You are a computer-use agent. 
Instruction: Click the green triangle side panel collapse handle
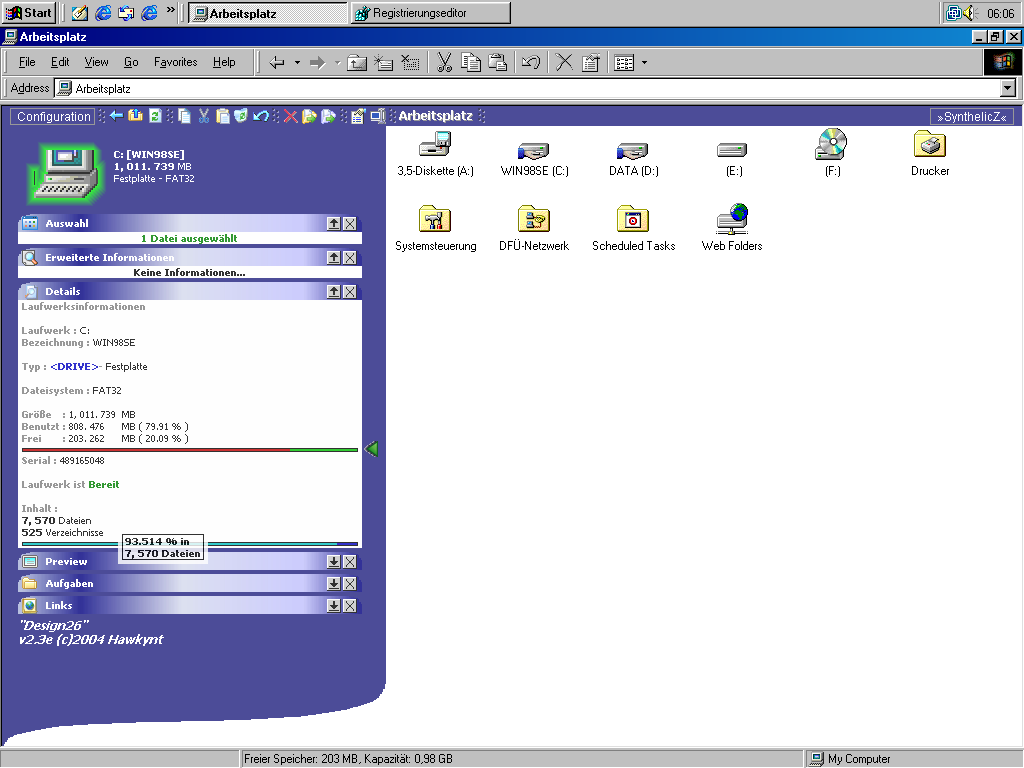point(372,449)
